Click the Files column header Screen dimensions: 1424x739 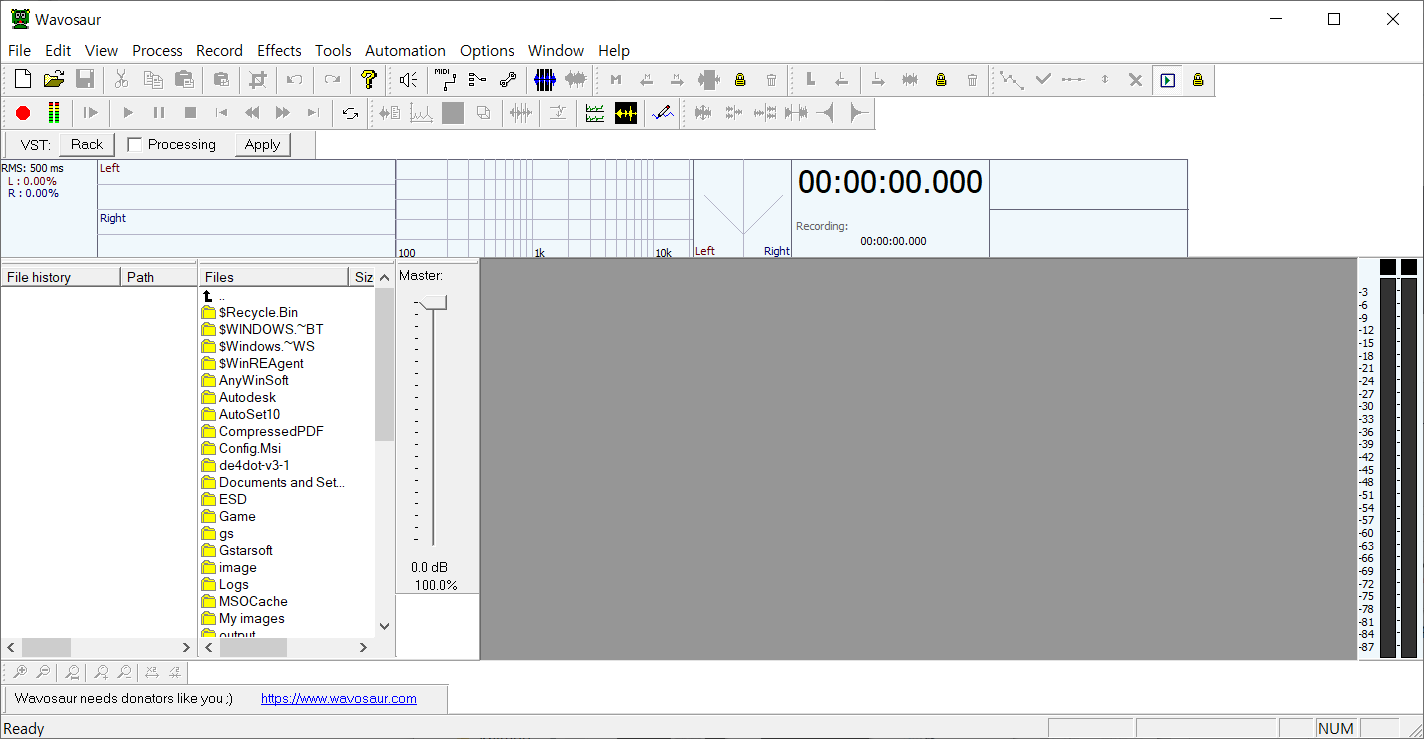click(x=274, y=277)
